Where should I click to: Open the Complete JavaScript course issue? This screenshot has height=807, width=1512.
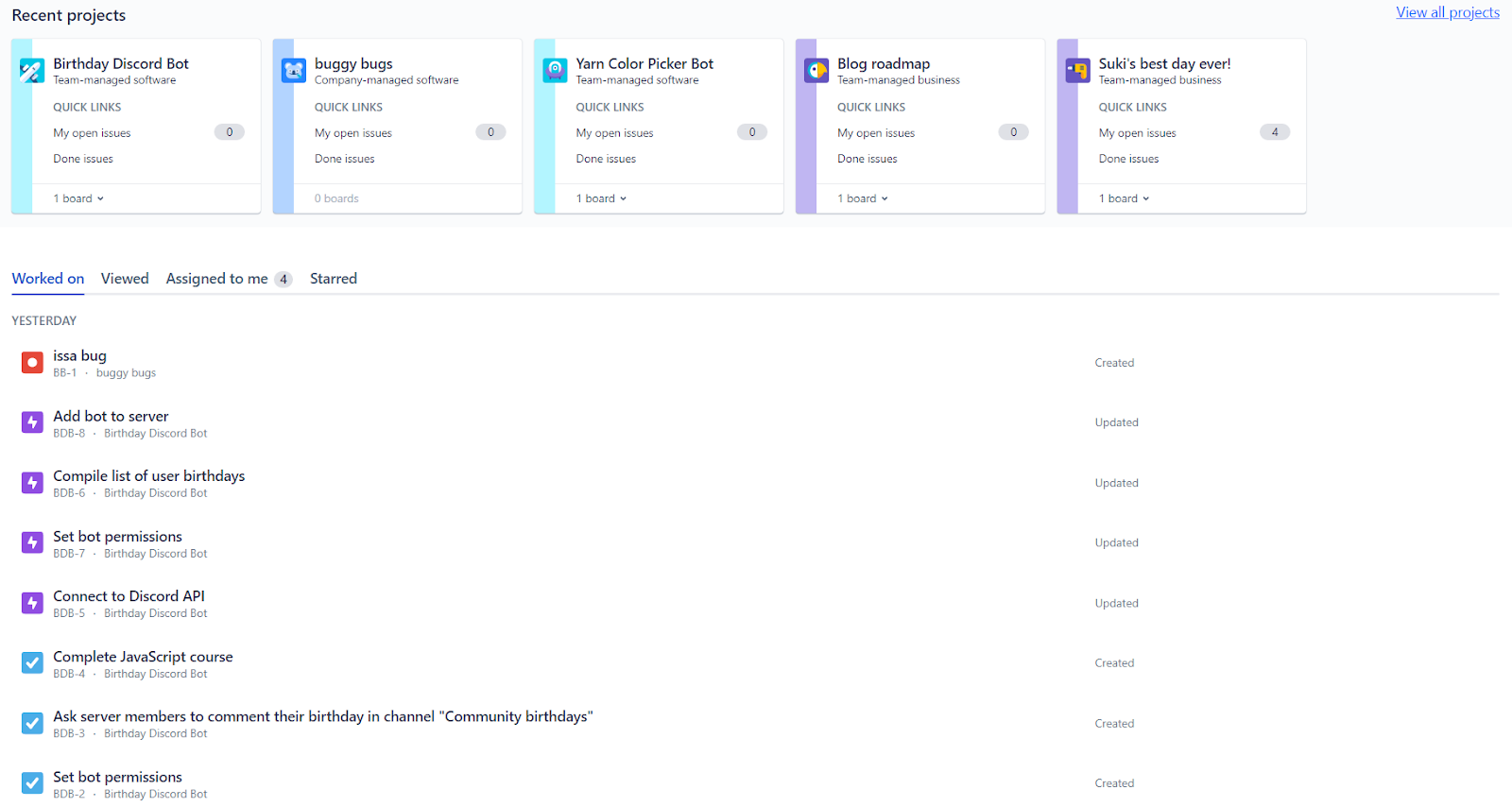coord(143,657)
